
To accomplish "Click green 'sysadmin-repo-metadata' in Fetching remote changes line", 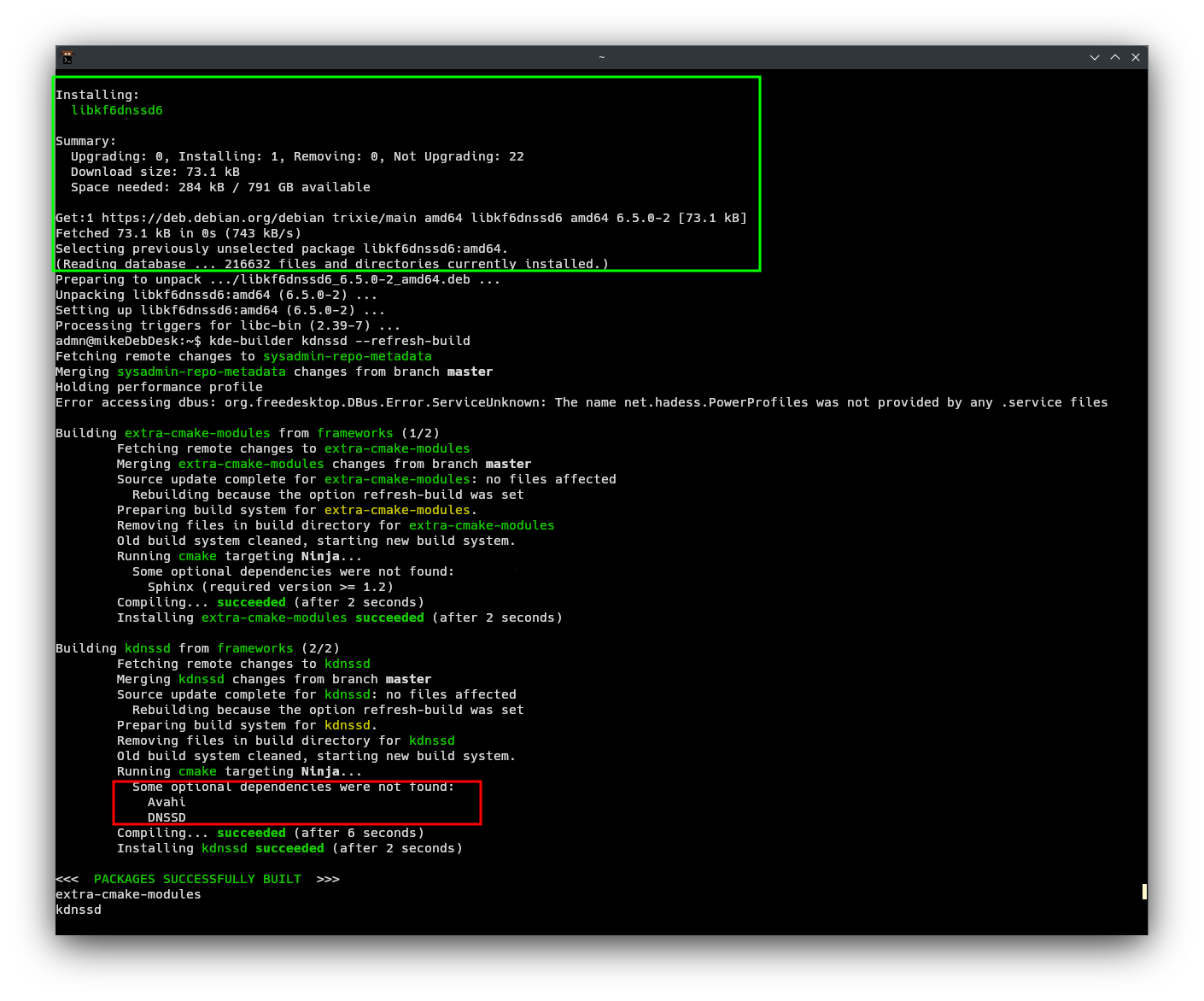I will click(x=348, y=356).
